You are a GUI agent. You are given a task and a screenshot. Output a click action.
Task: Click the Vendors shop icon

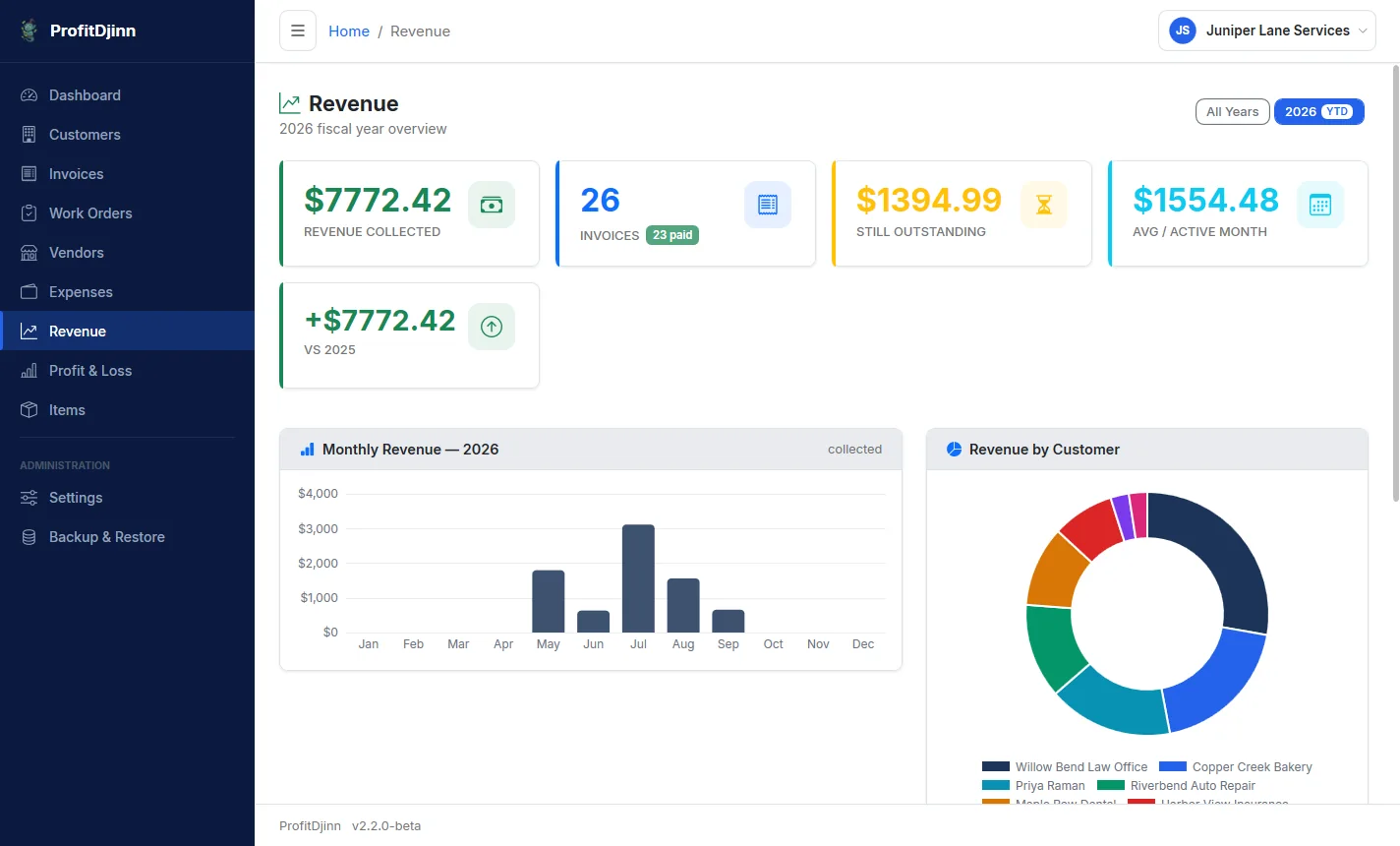click(29, 253)
